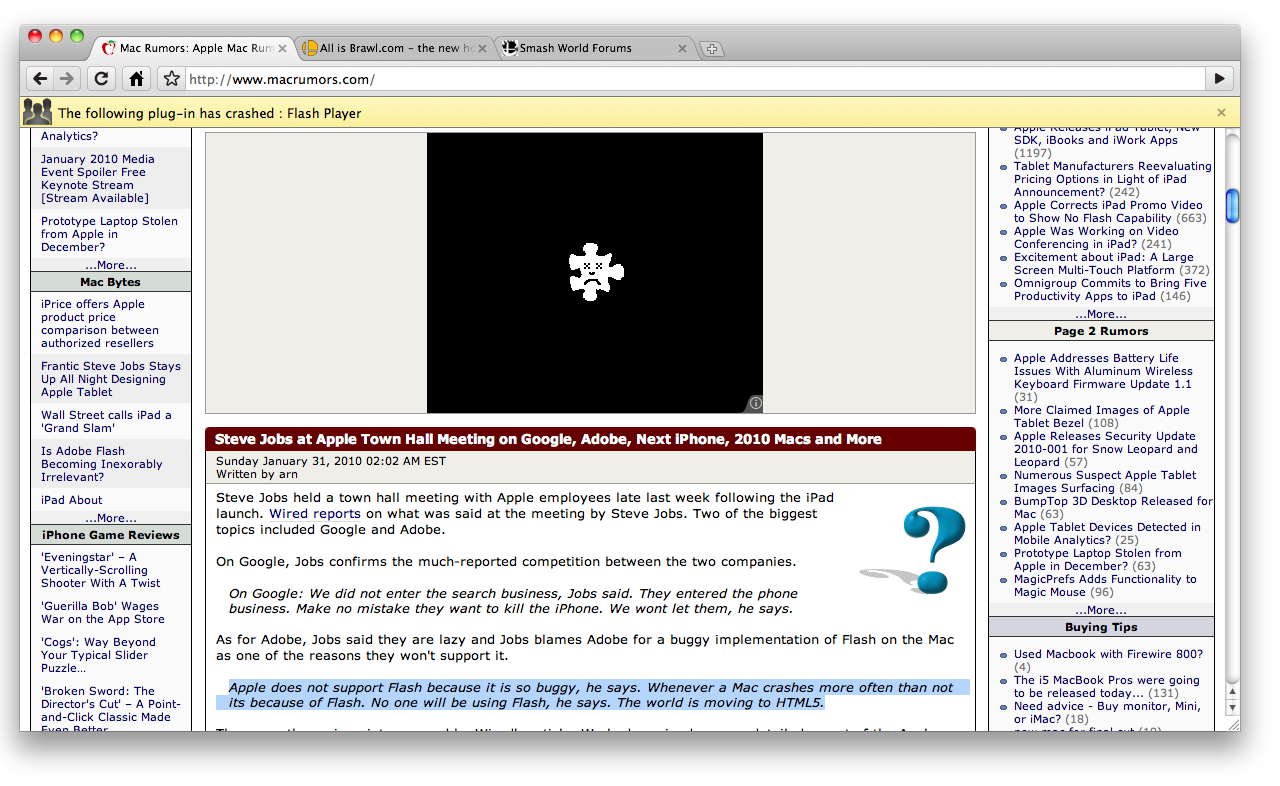Click the Buying Tips section header
Screen dimensions: 1280x786
[1101, 627]
